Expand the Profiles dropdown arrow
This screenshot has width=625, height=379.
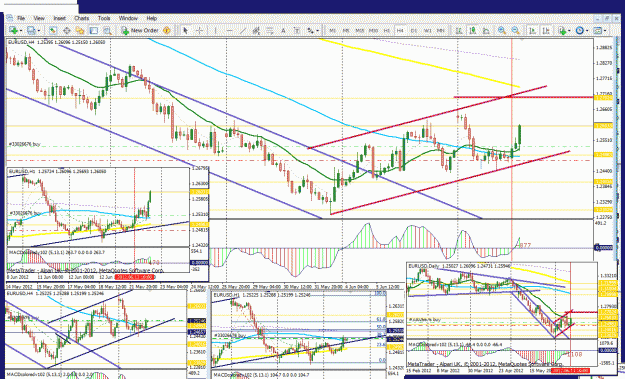(38, 31)
